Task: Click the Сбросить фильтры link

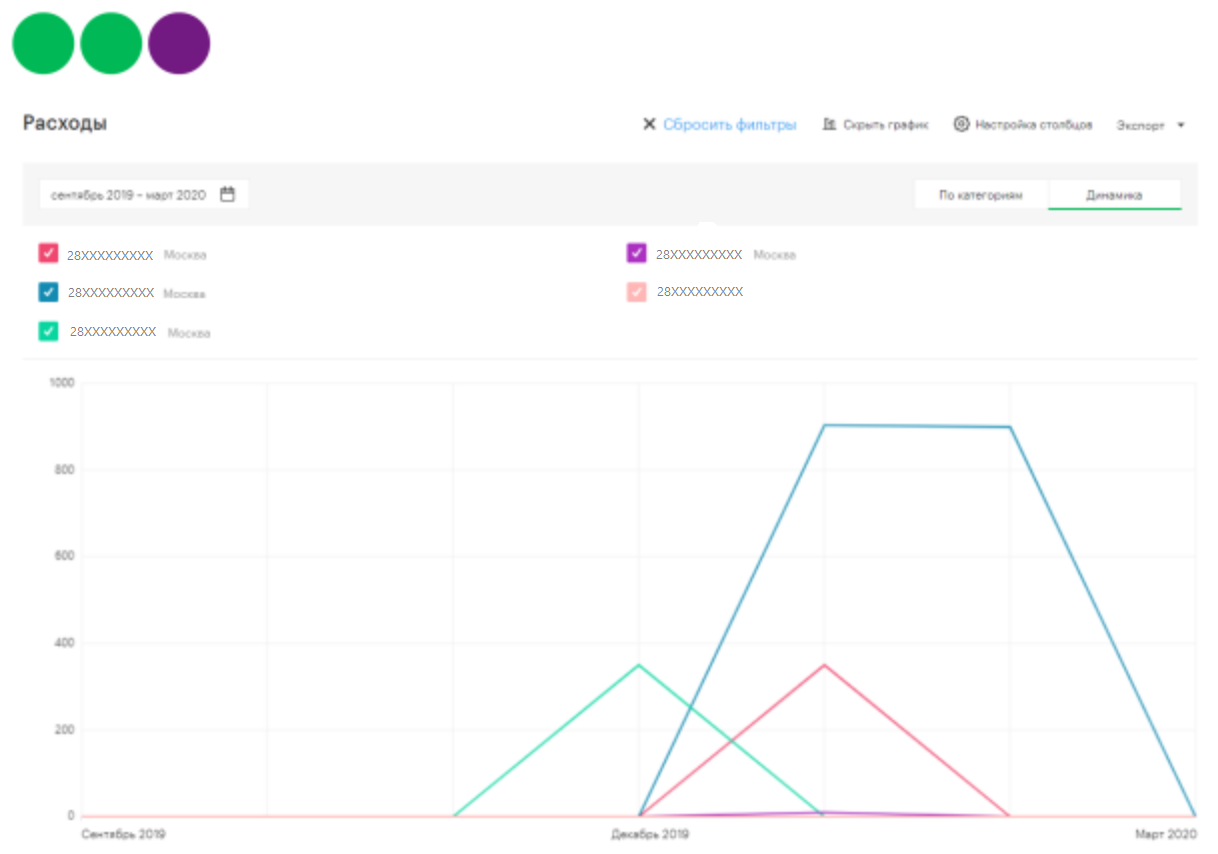Action: [x=729, y=125]
